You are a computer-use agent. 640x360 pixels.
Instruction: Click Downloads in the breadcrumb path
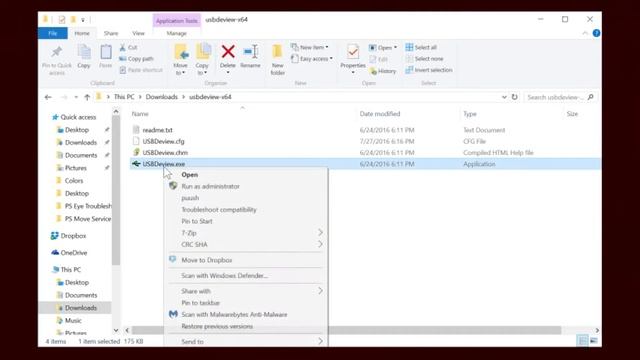point(162,97)
